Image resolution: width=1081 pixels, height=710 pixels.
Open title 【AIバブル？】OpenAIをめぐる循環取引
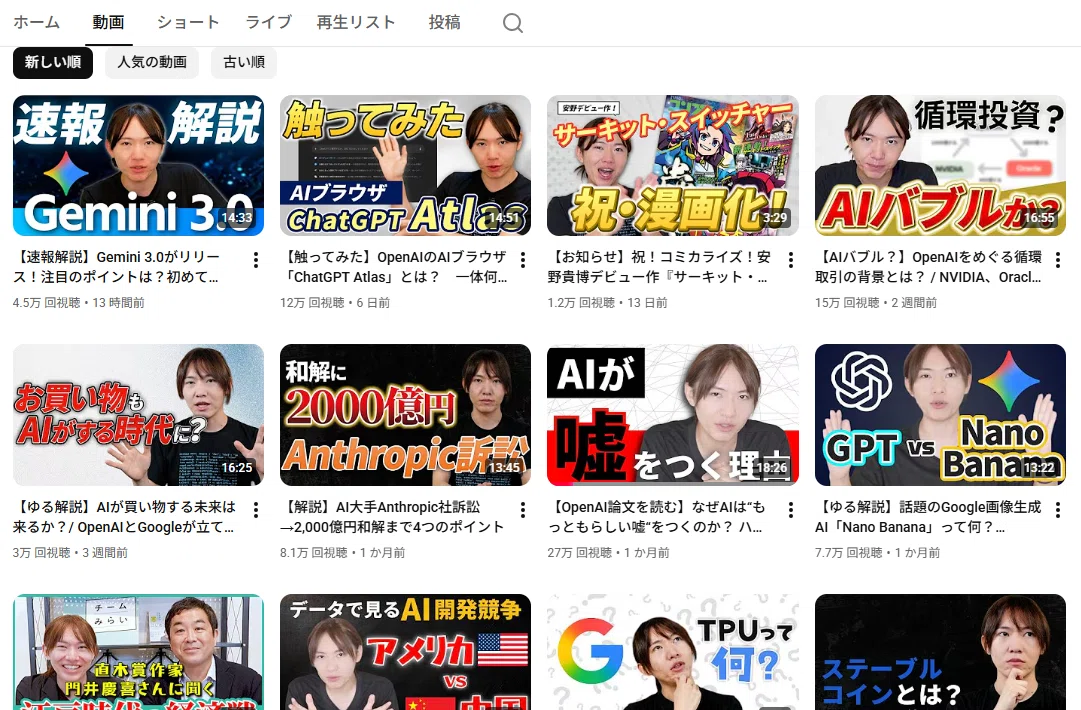(929, 267)
